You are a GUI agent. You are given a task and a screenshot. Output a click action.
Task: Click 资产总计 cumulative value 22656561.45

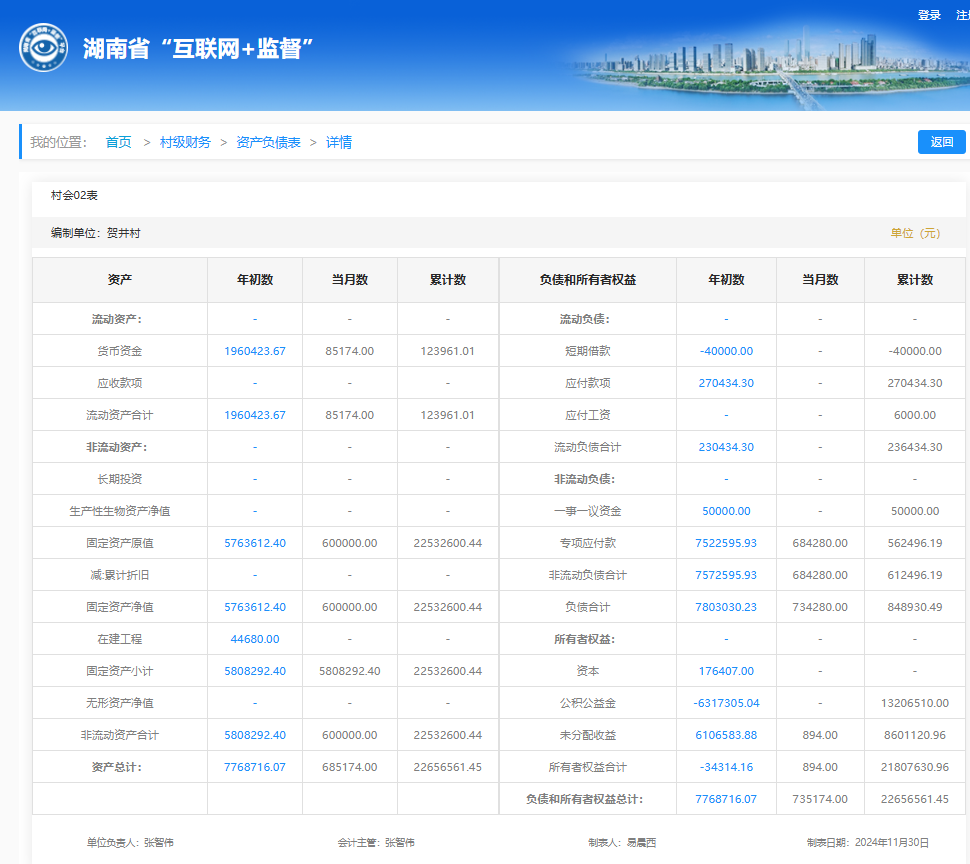pos(448,767)
